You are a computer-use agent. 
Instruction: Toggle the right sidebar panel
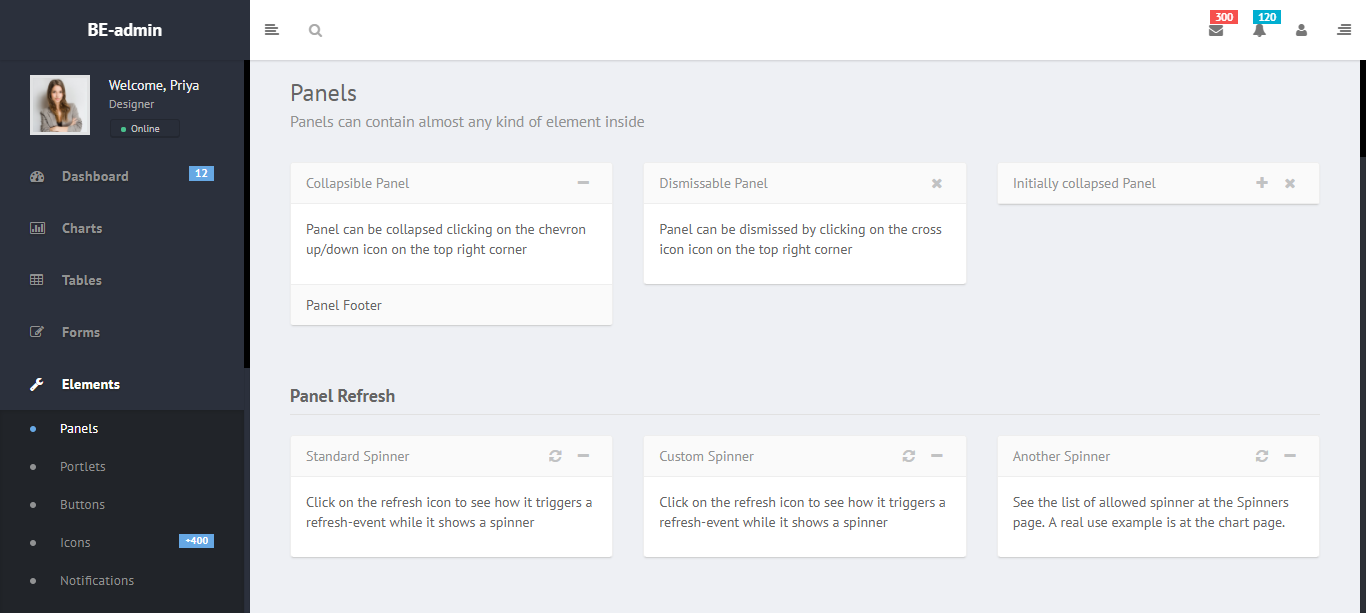pos(1344,30)
